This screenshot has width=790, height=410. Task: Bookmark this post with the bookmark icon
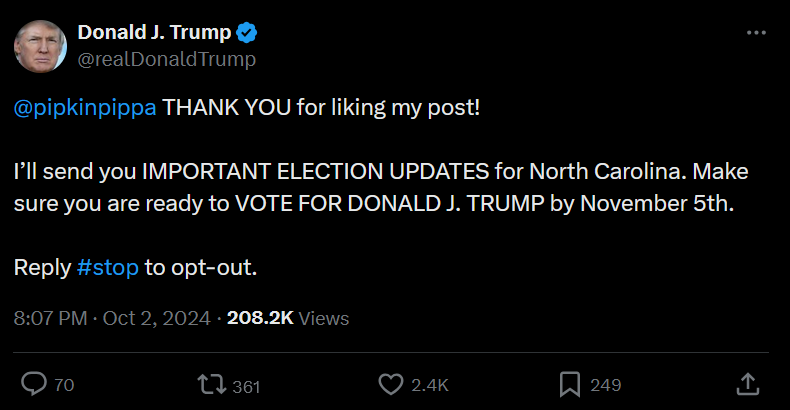(x=570, y=384)
